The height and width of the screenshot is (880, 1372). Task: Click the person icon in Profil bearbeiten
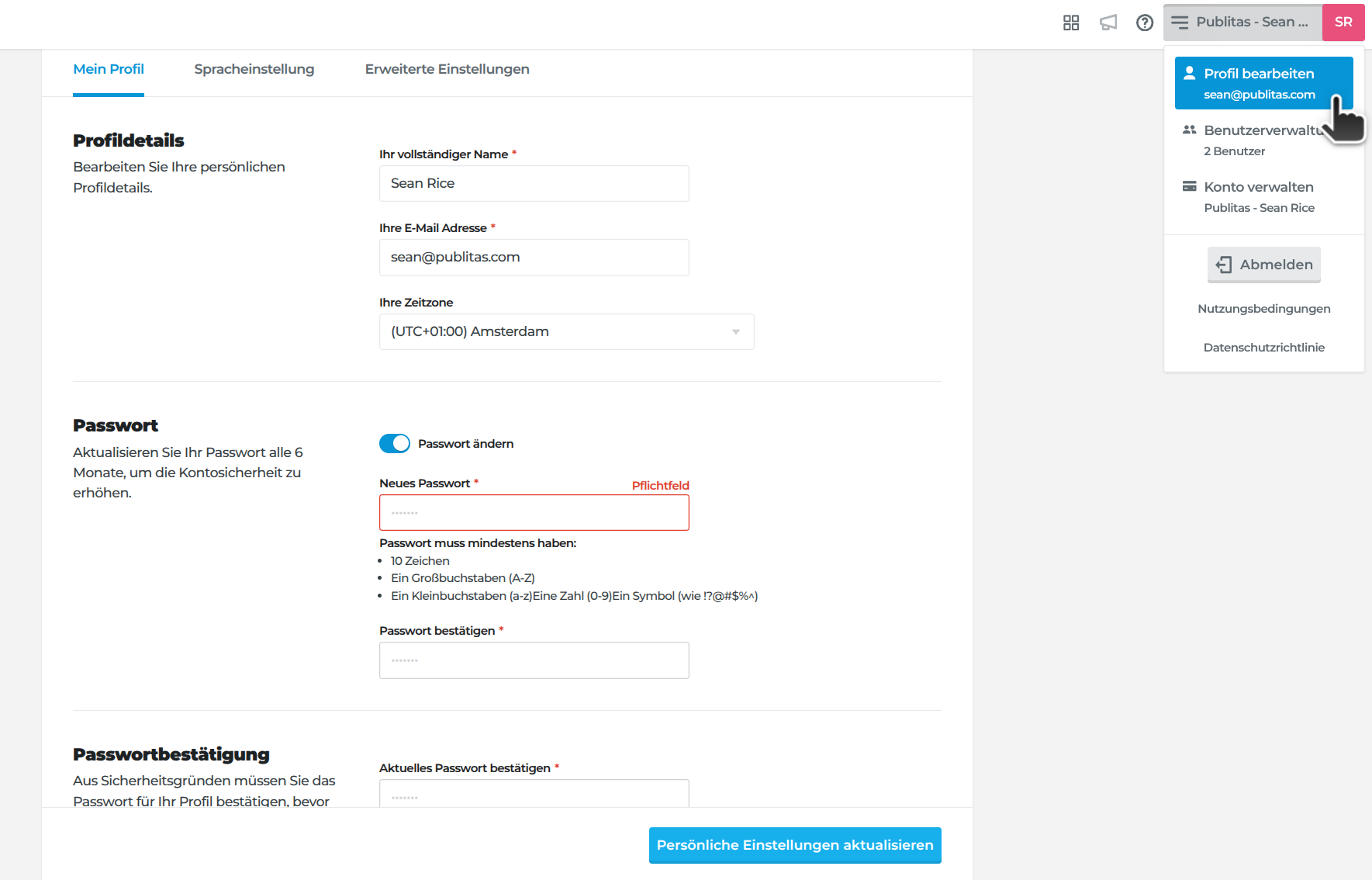point(1189,73)
